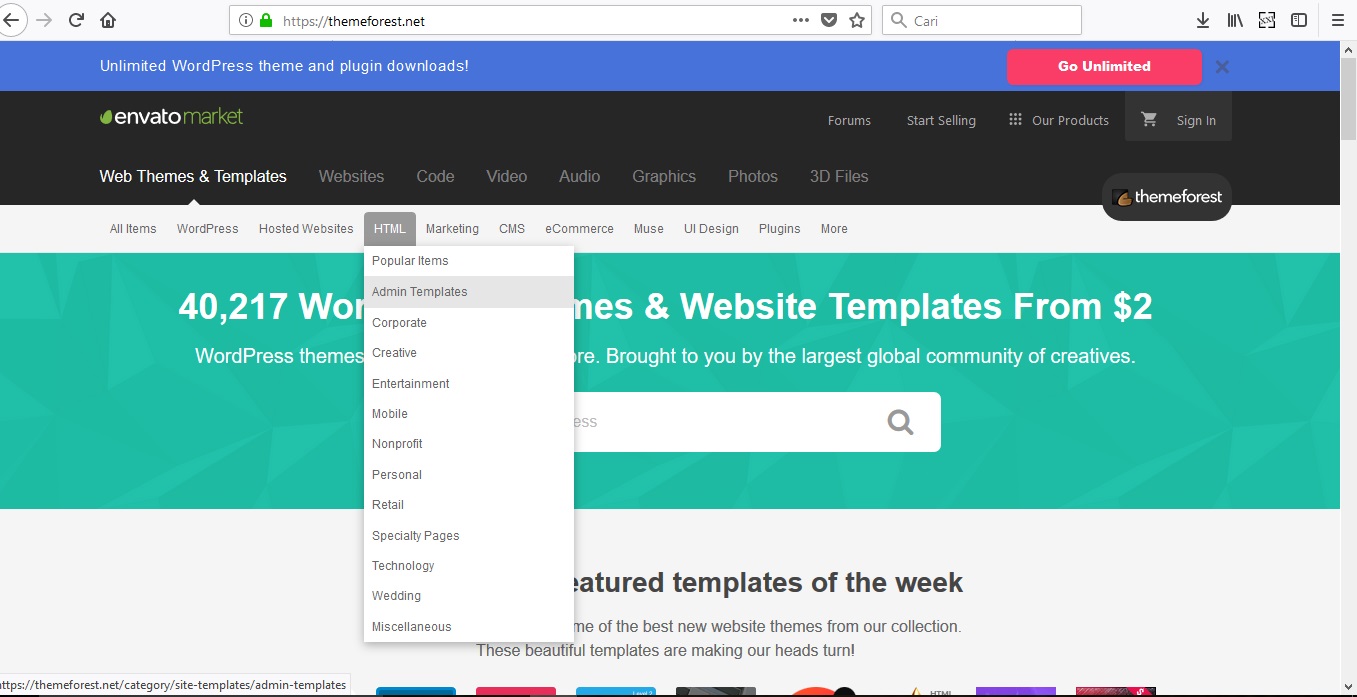
Task: Choose Personal in HTML dropdown
Action: click(x=469, y=475)
